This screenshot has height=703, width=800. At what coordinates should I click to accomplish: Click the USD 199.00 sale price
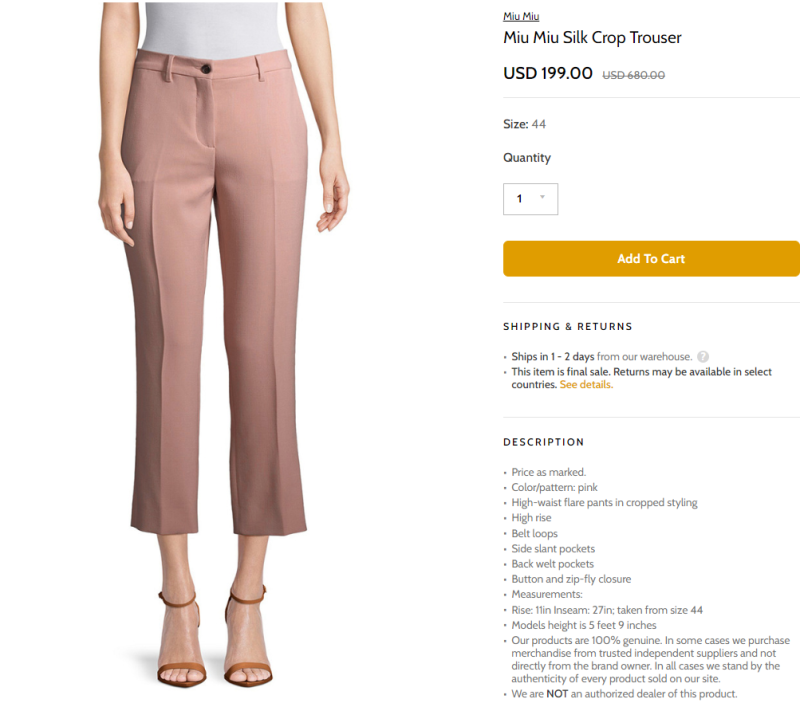click(548, 73)
